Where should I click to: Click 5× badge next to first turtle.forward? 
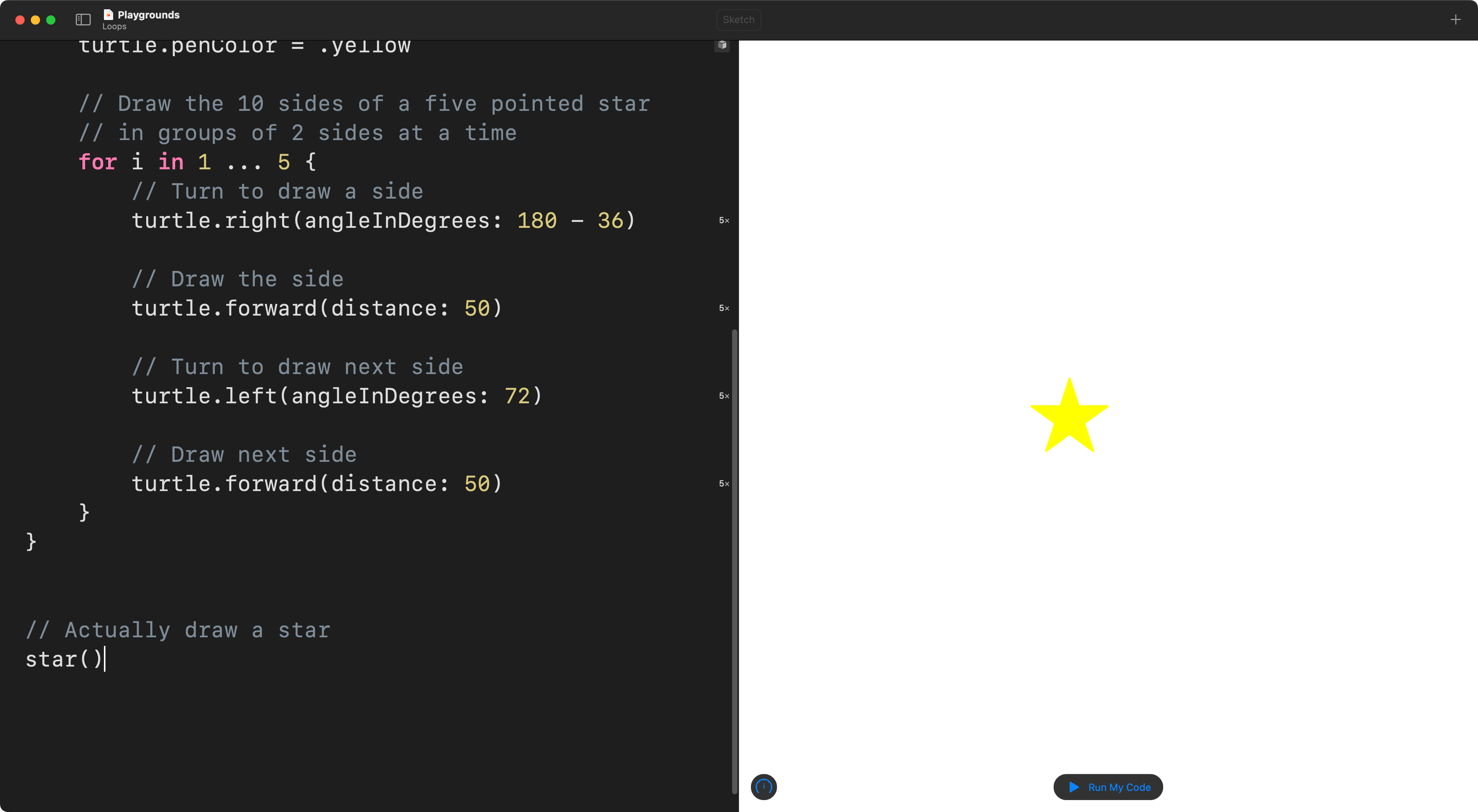tap(724, 308)
